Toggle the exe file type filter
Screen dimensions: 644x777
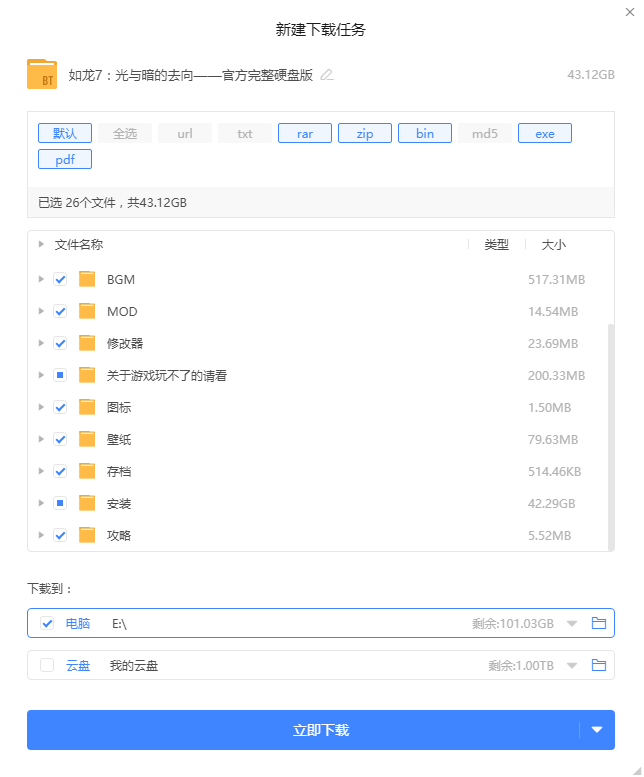(x=544, y=133)
